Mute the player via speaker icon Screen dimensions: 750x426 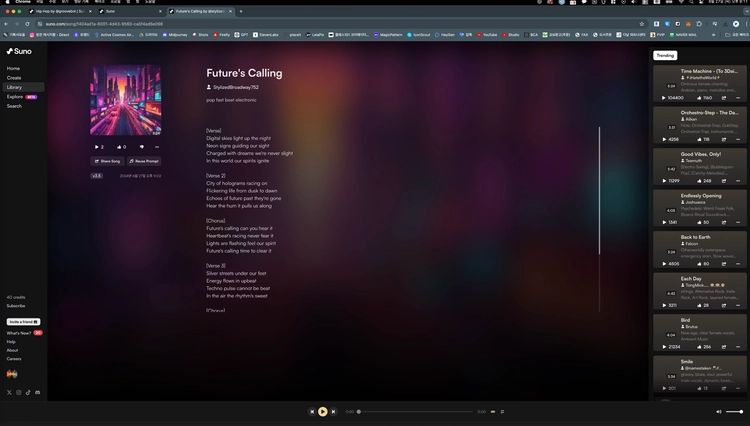[x=718, y=412]
